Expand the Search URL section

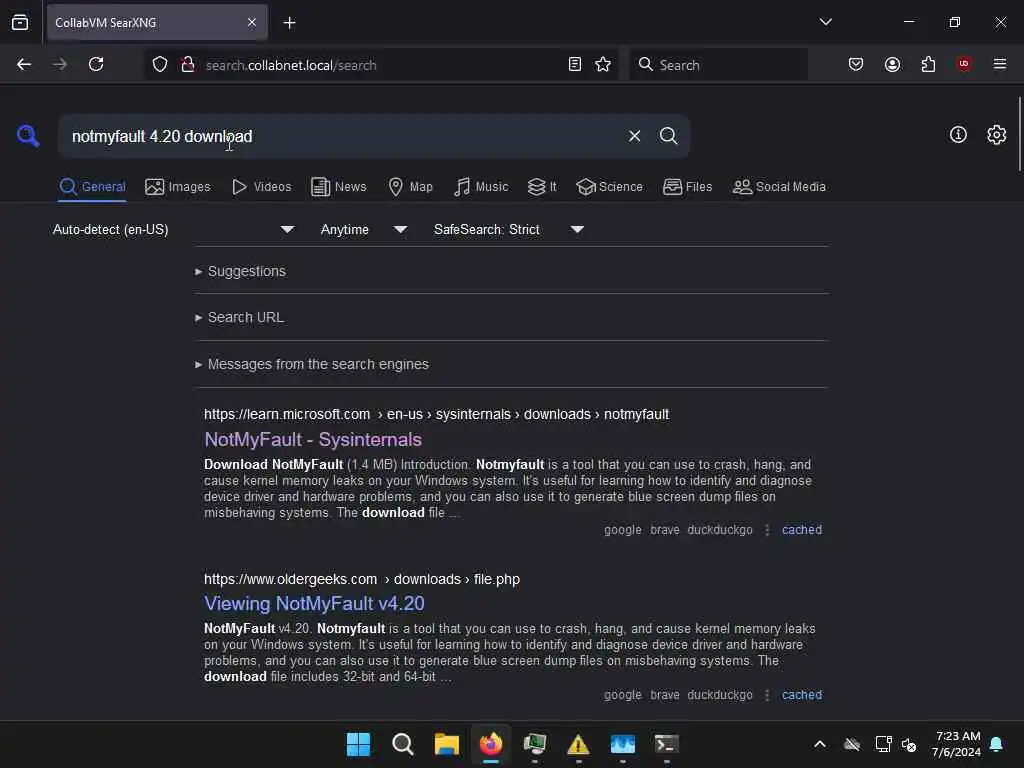point(239,317)
